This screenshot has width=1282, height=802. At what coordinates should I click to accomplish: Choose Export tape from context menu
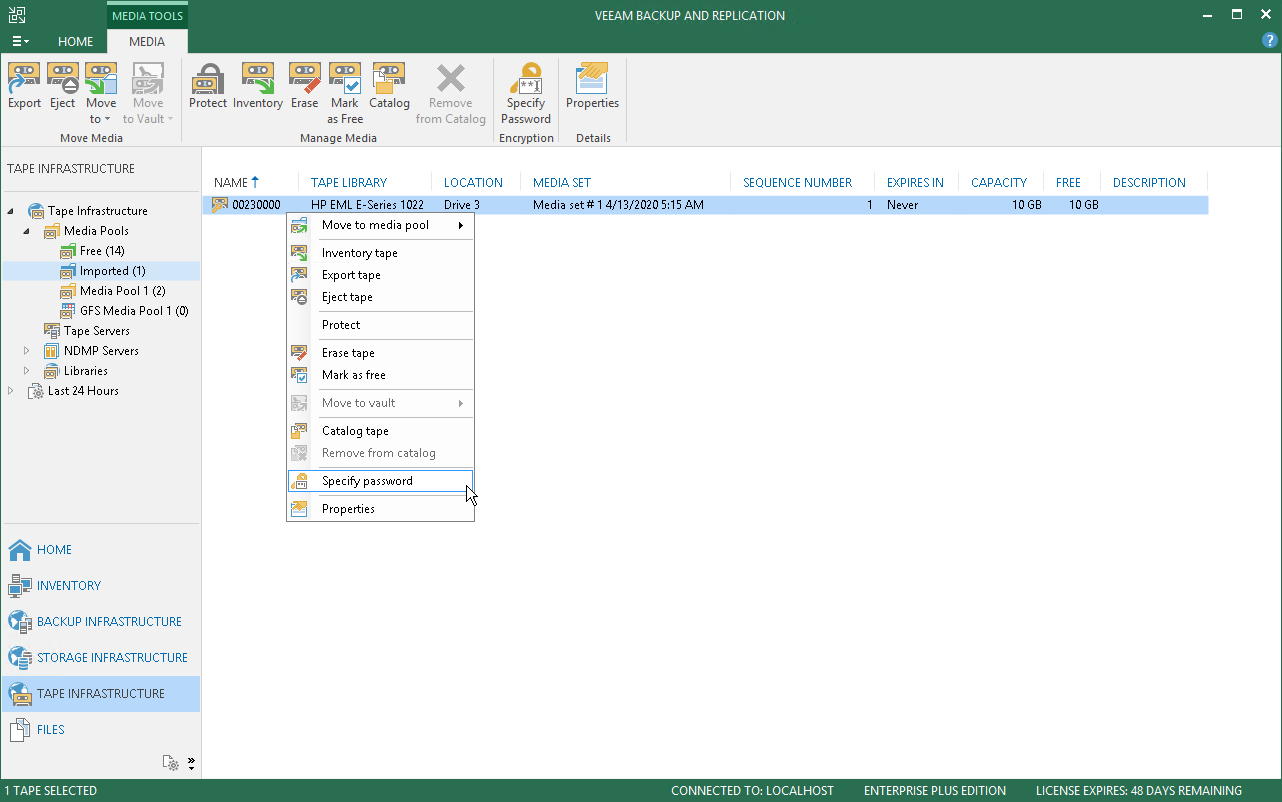[x=380, y=275]
